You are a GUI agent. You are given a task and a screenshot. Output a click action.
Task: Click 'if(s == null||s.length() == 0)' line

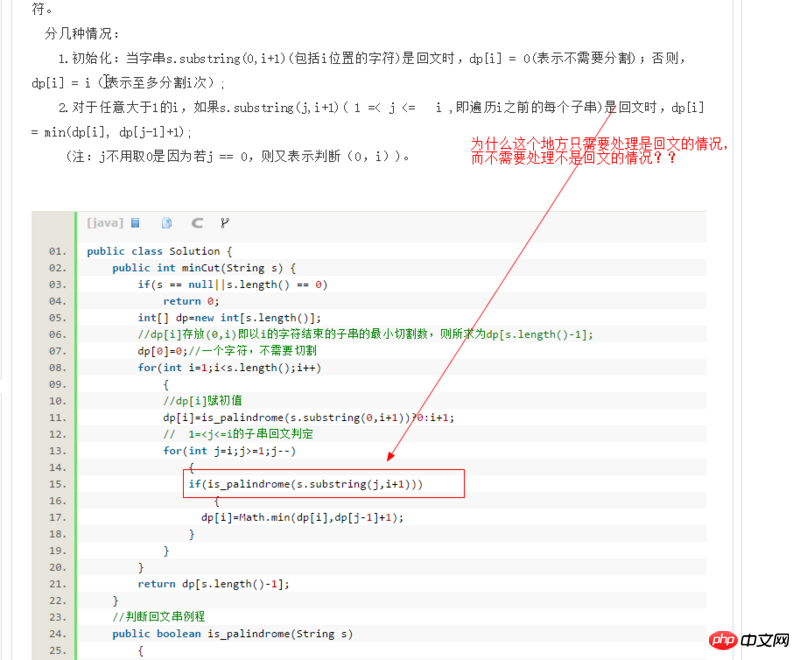[233, 285]
